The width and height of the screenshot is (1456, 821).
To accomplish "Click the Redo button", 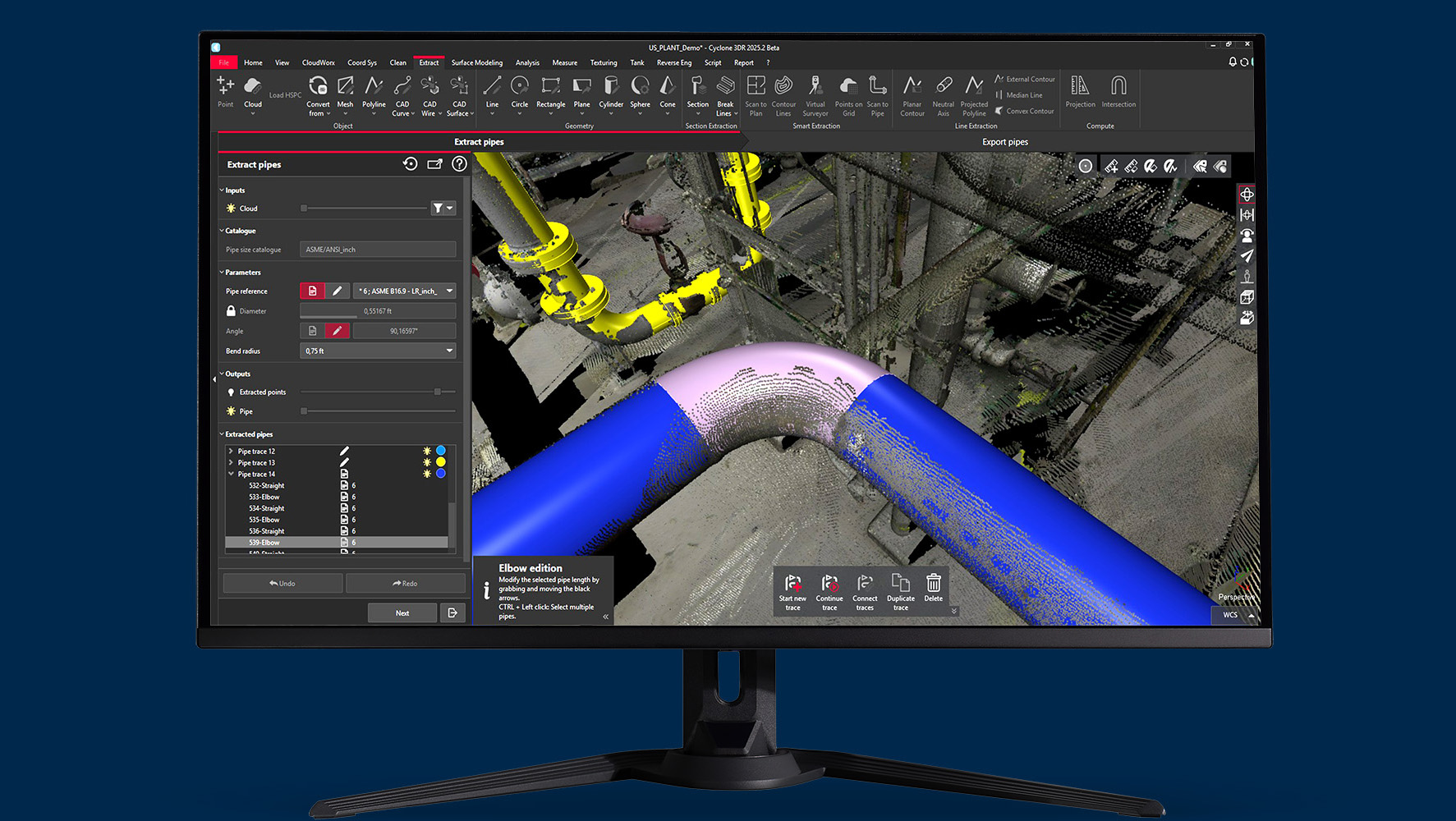I will pyautogui.click(x=405, y=583).
